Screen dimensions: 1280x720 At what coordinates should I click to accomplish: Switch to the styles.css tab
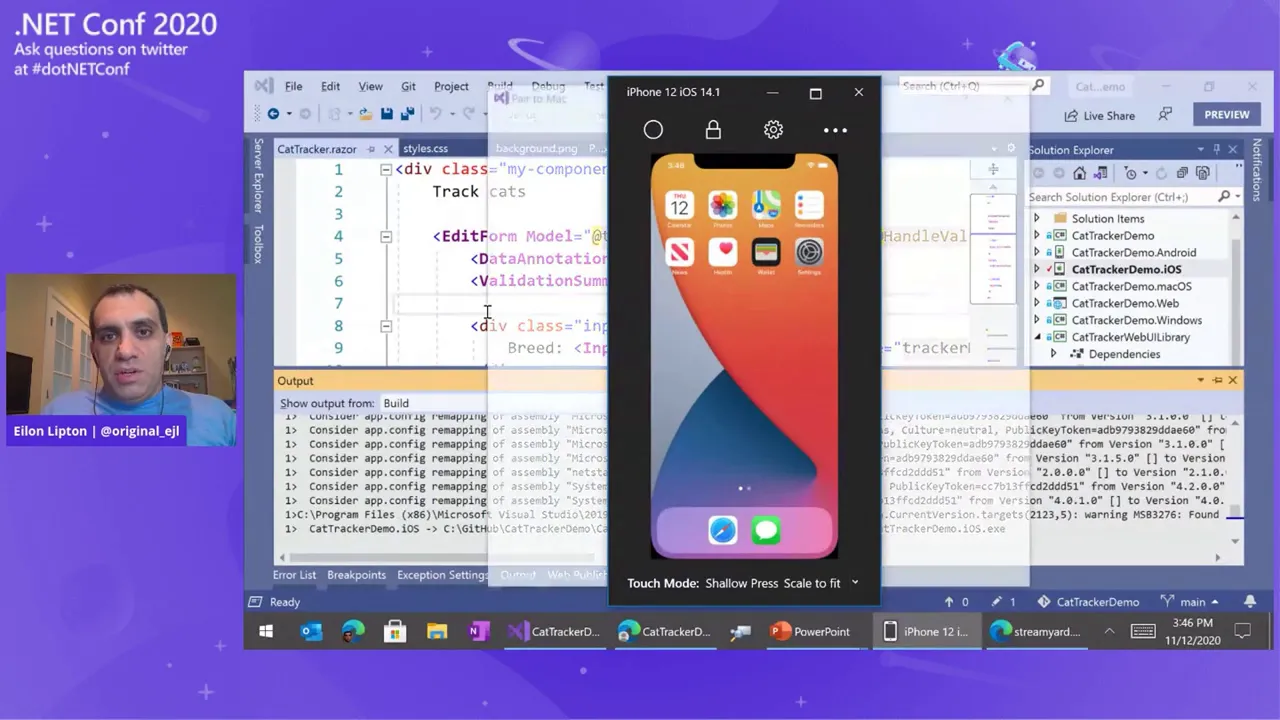pos(425,149)
